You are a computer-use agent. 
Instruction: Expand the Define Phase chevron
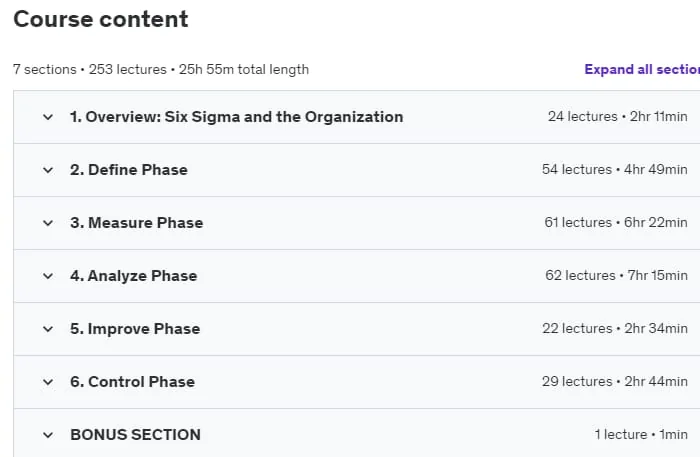pyautogui.click(x=48, y=170)
